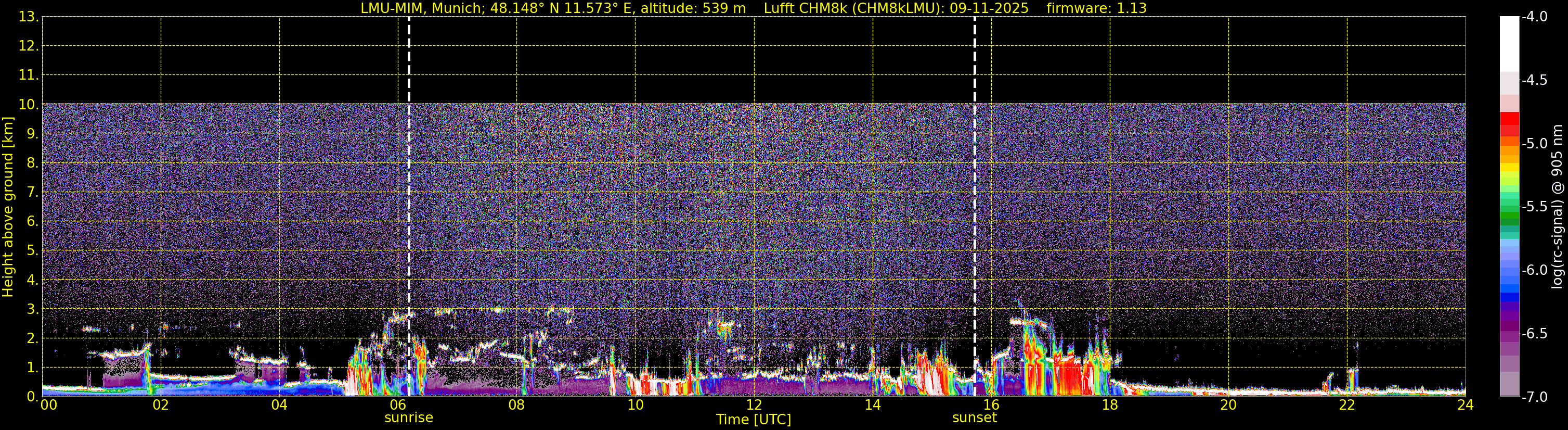Click the height axis tick label "0."

point(33,397)
